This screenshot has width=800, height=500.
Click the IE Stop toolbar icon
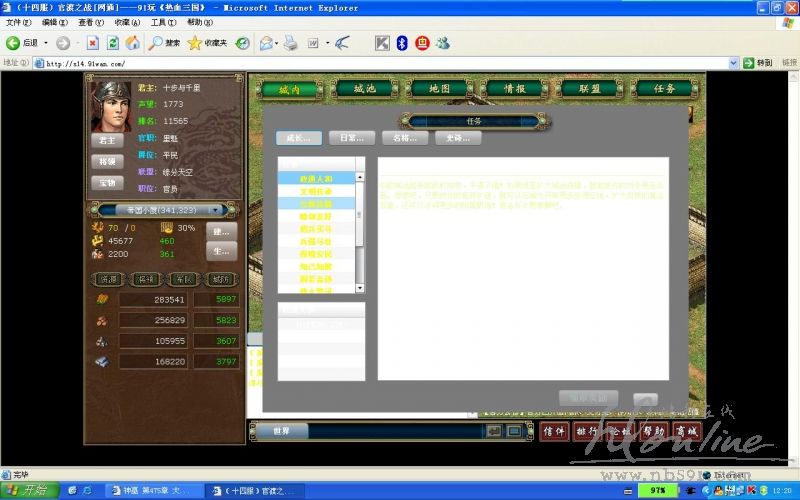coord(92,43)
